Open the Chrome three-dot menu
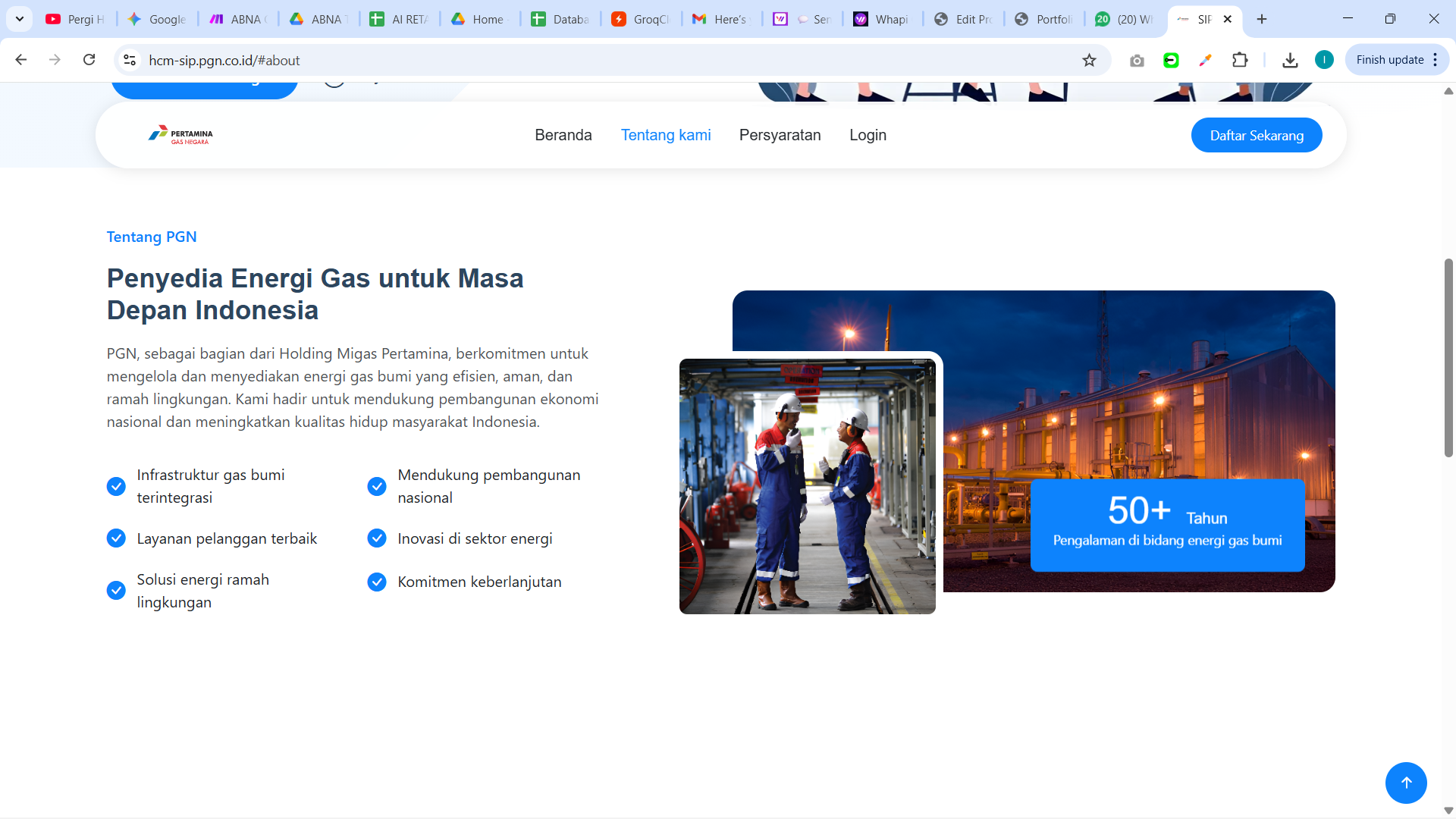1456x819 pixels. 1436,60
